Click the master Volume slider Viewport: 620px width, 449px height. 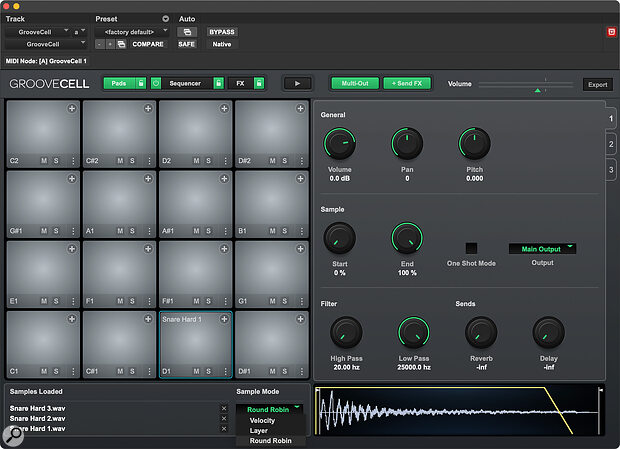[x=525, y=86]
